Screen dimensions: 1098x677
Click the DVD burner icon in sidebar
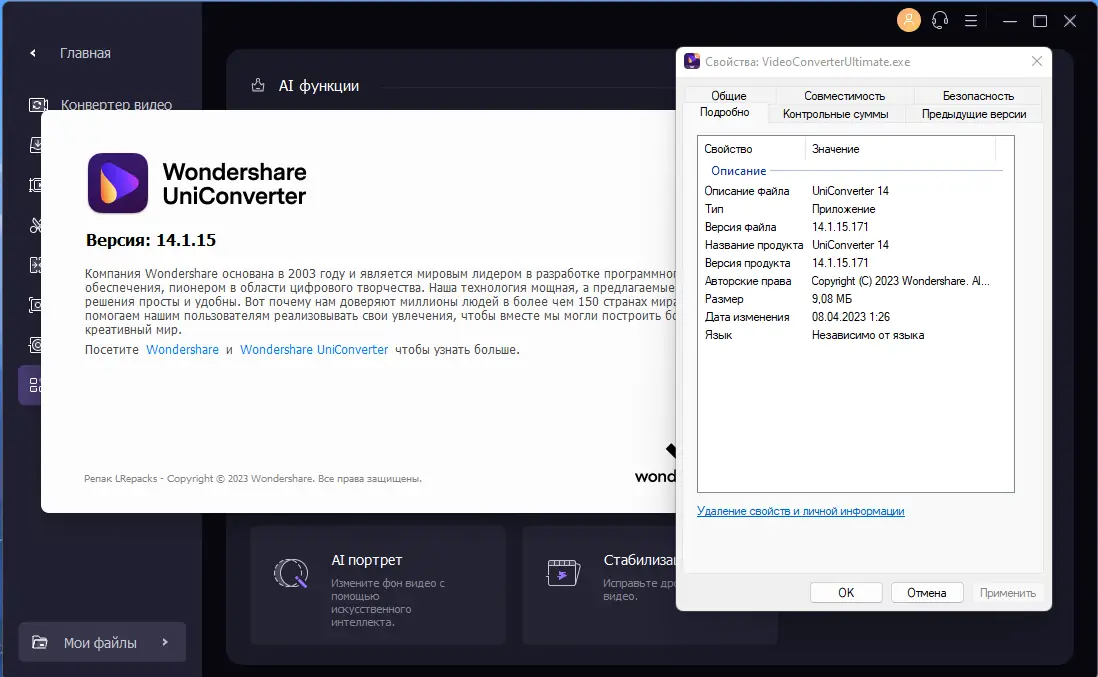coord(35,344)
